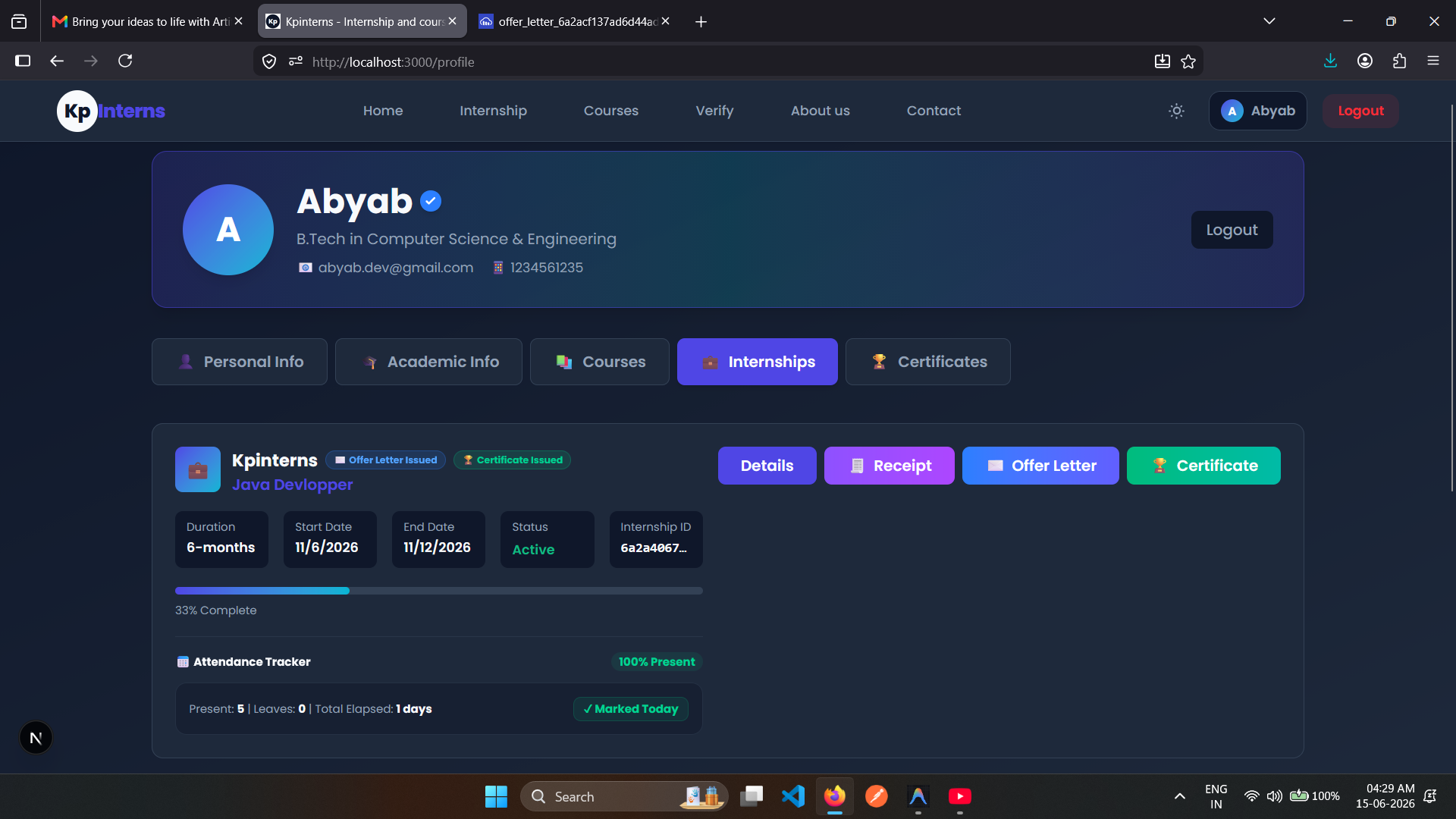Select the Internships tab

pyautogui.click(x=757, y=362)
